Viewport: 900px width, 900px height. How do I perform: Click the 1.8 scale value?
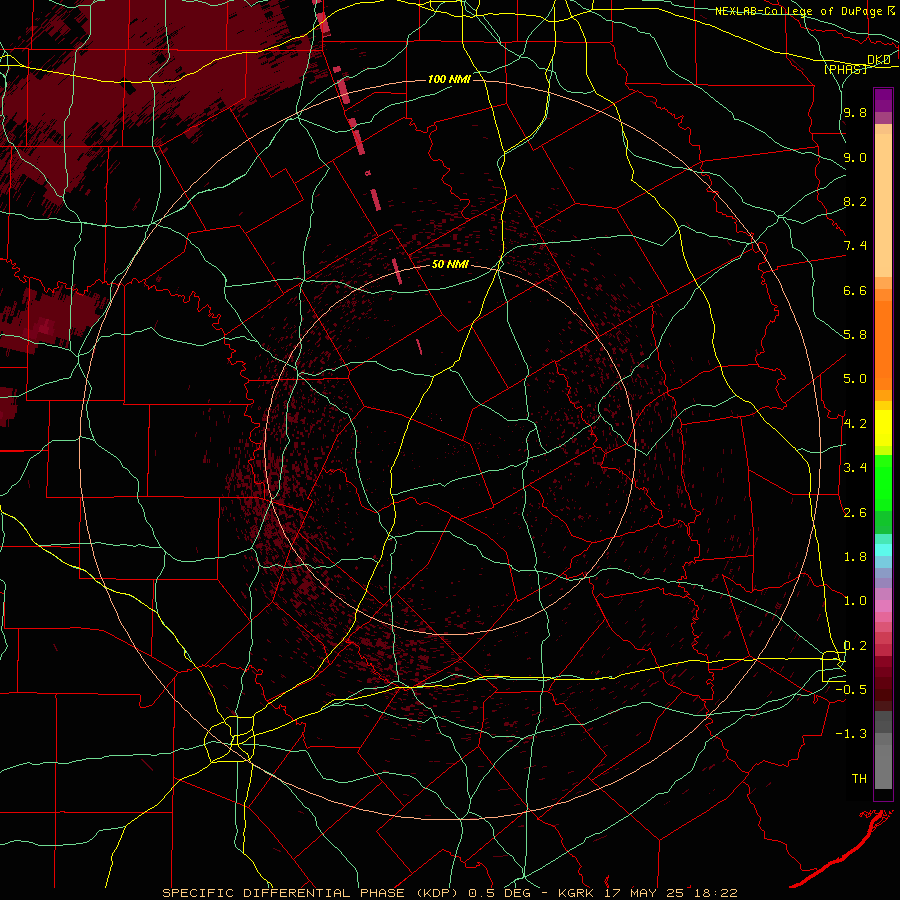pyautogui.click(x=855, y=557)
